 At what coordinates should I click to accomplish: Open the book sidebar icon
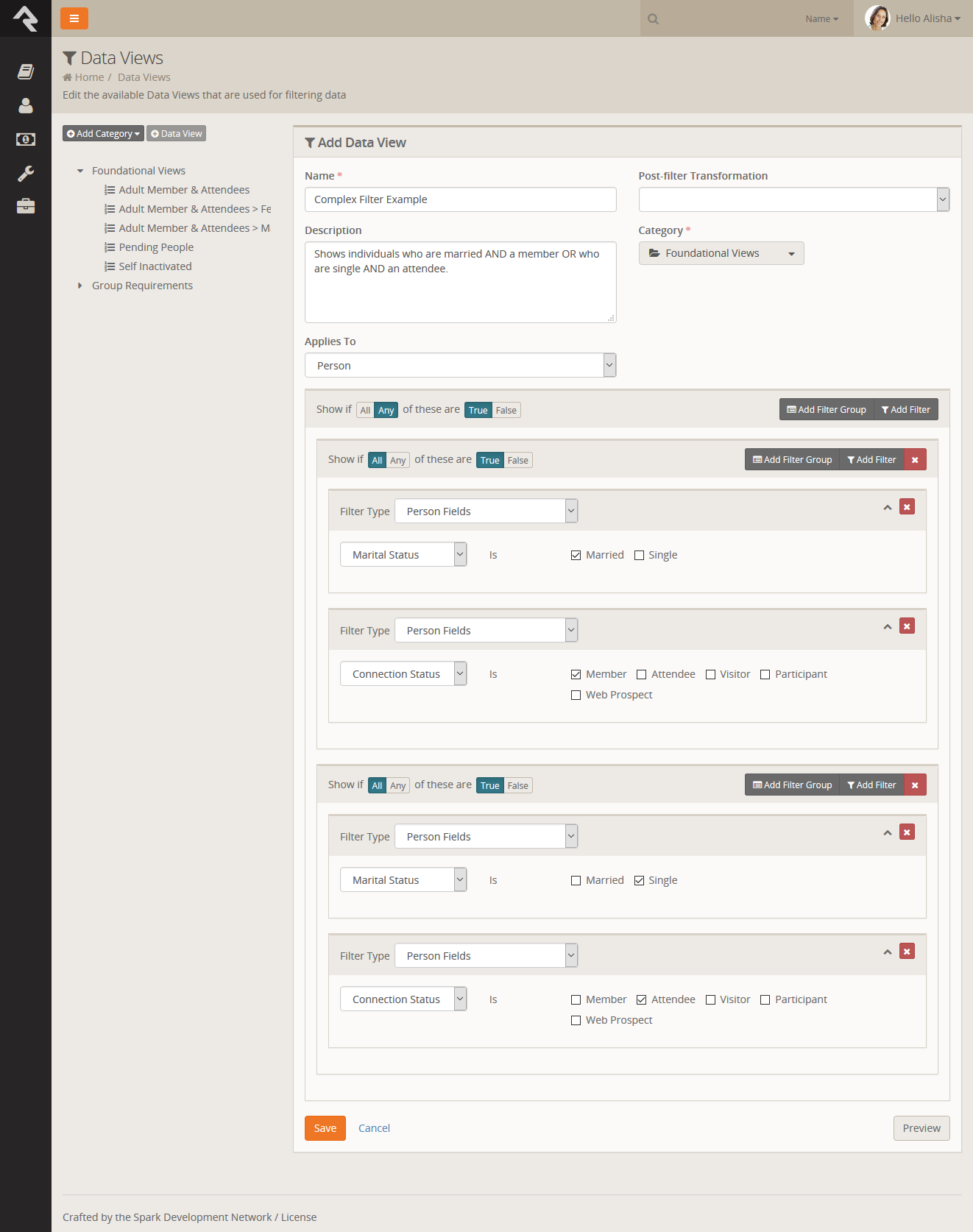[x=26, y=71]
